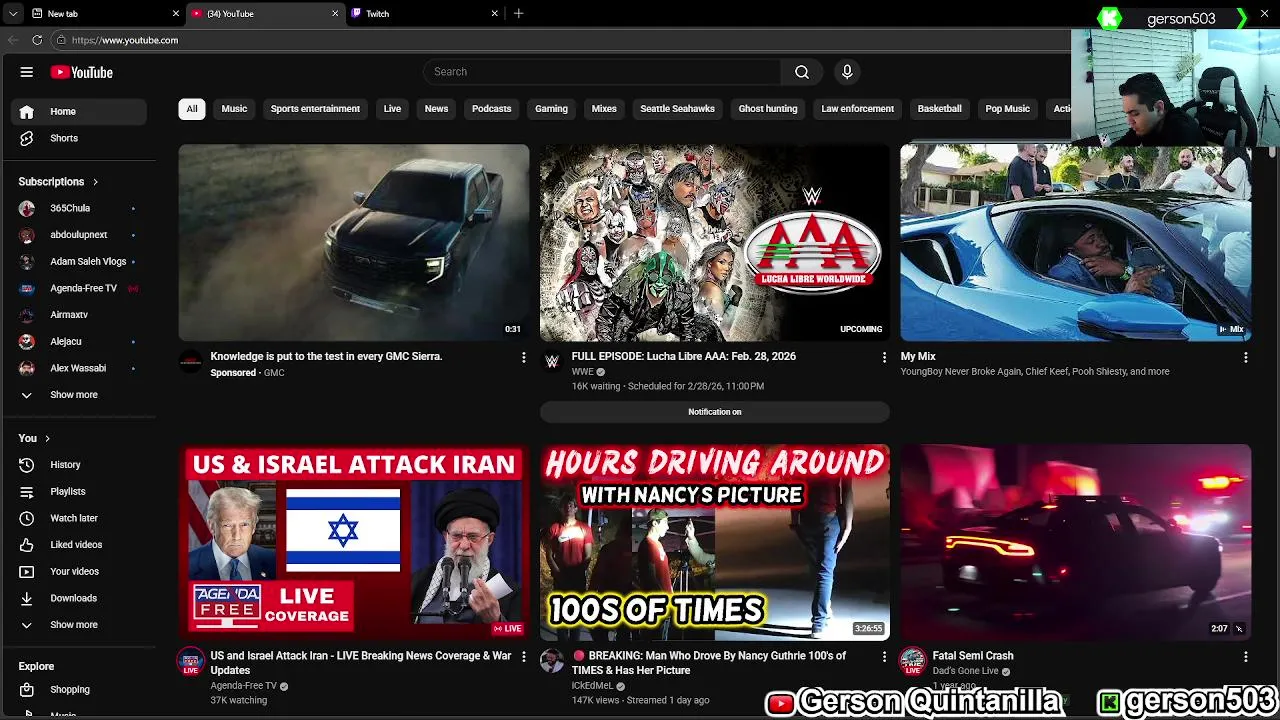
Task: Go to Home in sidebar
Action: tap(78, 112)
